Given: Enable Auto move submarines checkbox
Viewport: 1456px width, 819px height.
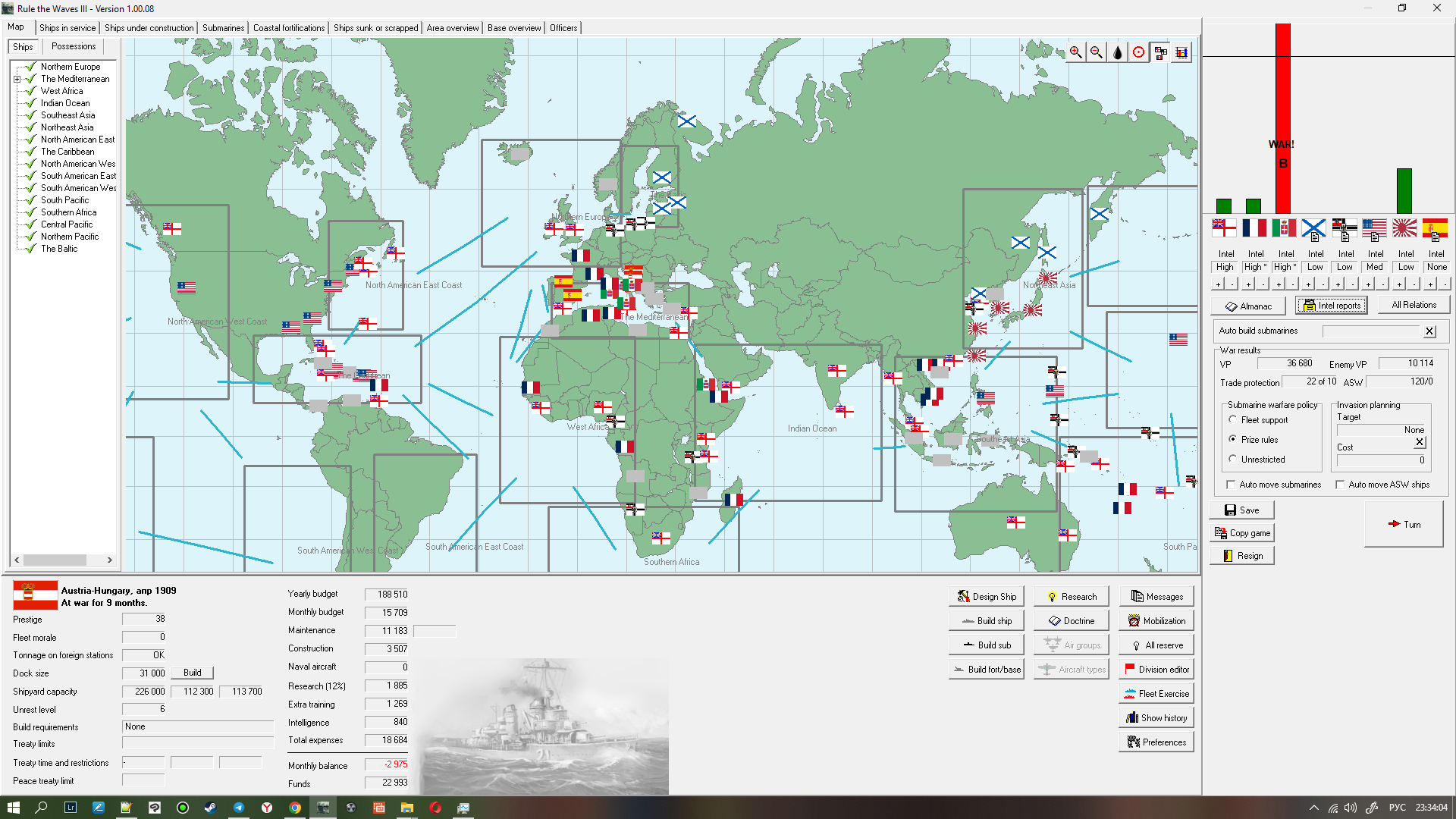Looking at the screenshot, I should point(1232,484).
